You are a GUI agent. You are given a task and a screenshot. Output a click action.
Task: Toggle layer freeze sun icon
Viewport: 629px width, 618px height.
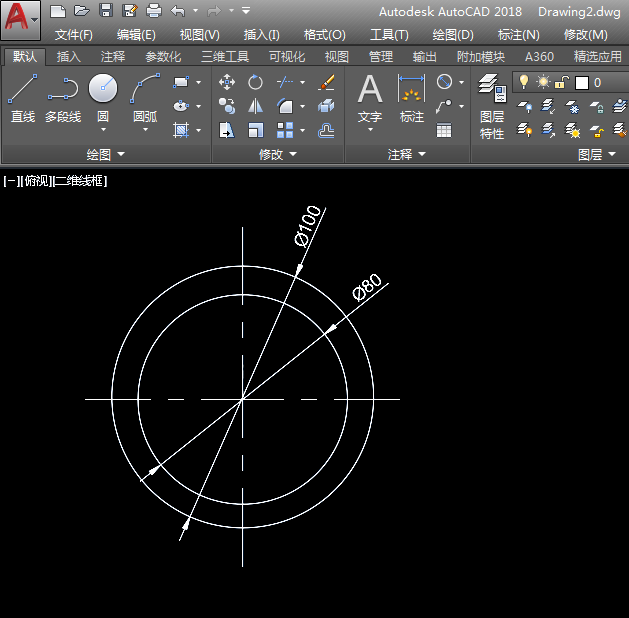click(543, 82)
